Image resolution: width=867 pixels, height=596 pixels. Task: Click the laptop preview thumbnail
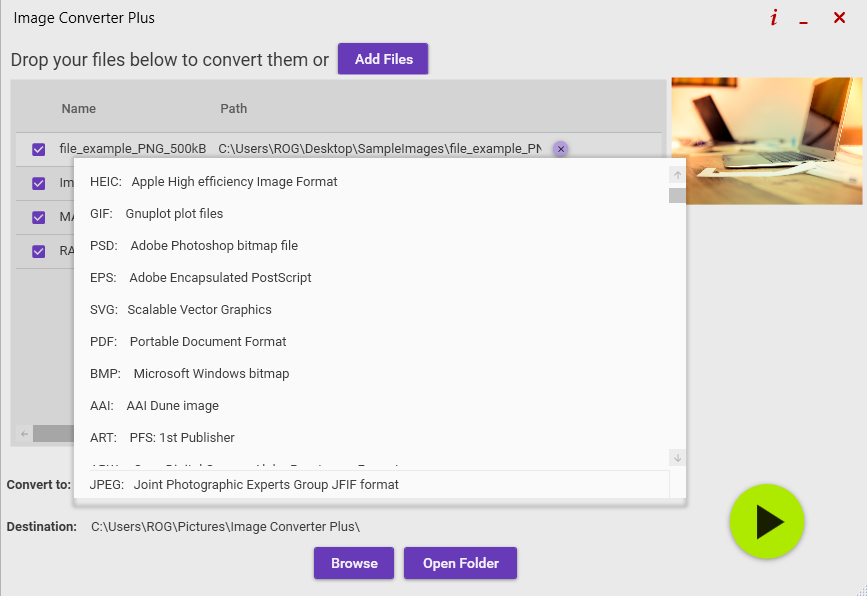(767, 141)
